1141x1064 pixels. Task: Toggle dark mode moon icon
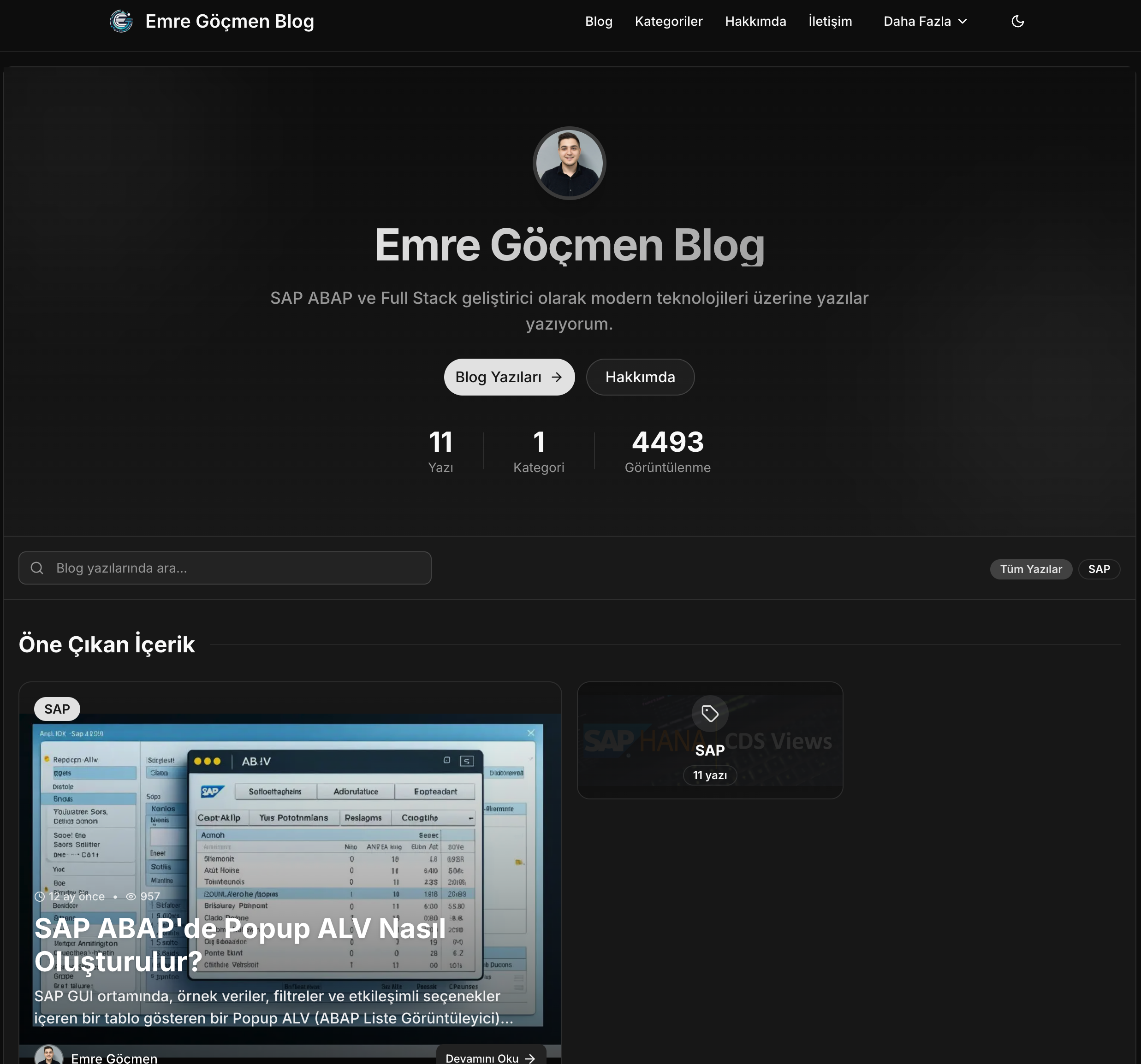1017,21
